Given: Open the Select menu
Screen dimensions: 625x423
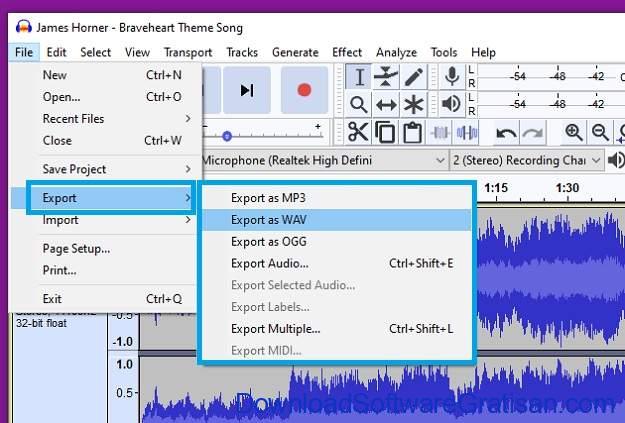Looking at the screenshot, I should pyautogui.click(x=96, y=52).
